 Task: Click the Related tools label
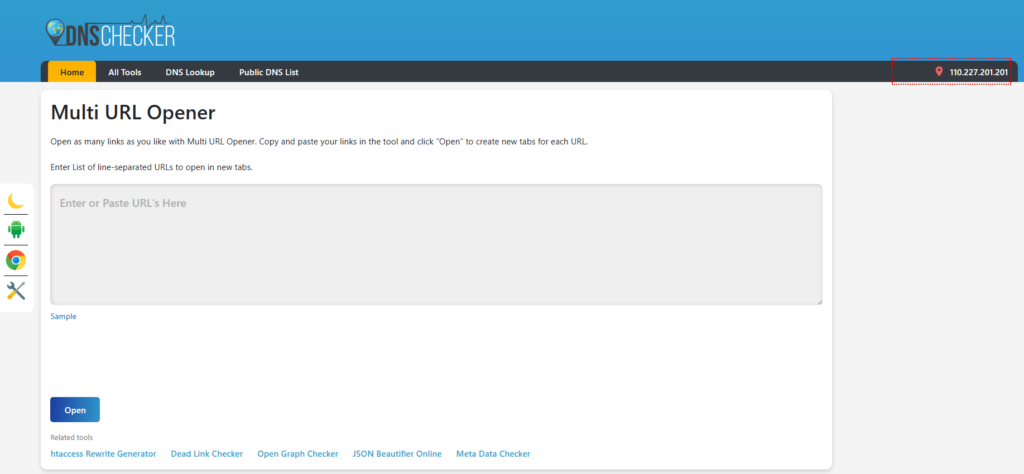71,437
